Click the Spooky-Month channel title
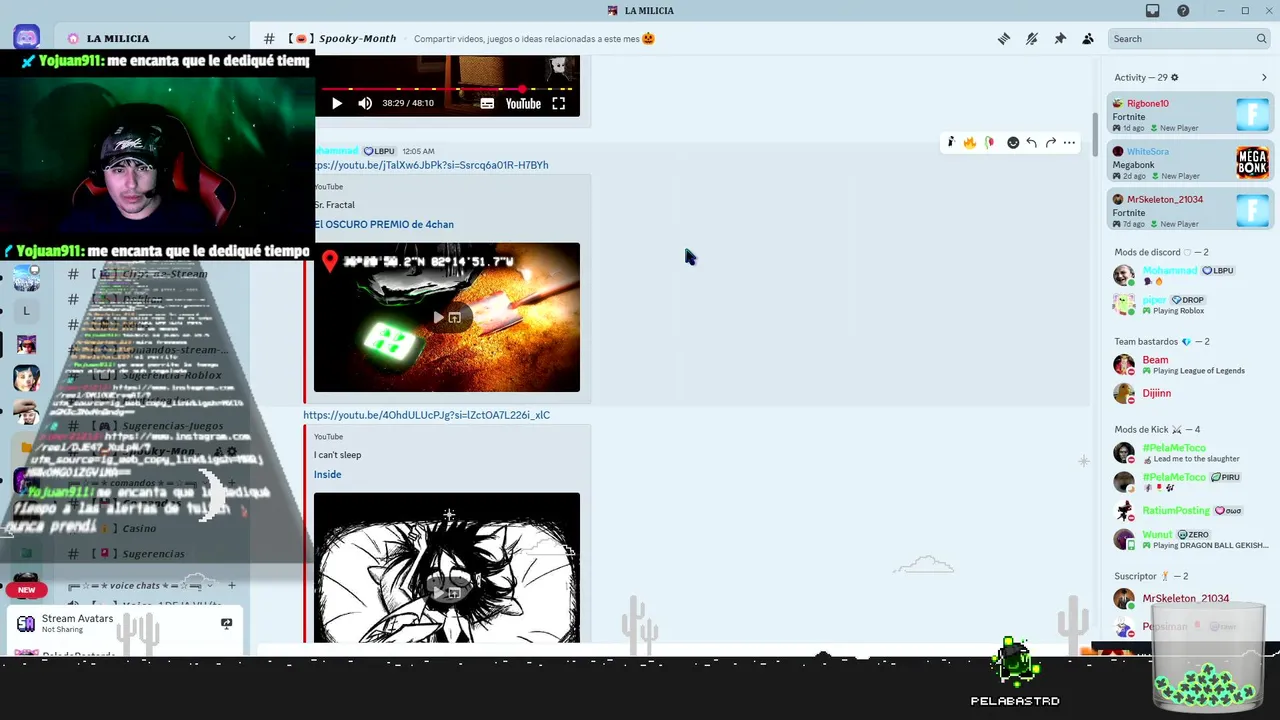This screenshot has height=720, width=1280. 358,39
